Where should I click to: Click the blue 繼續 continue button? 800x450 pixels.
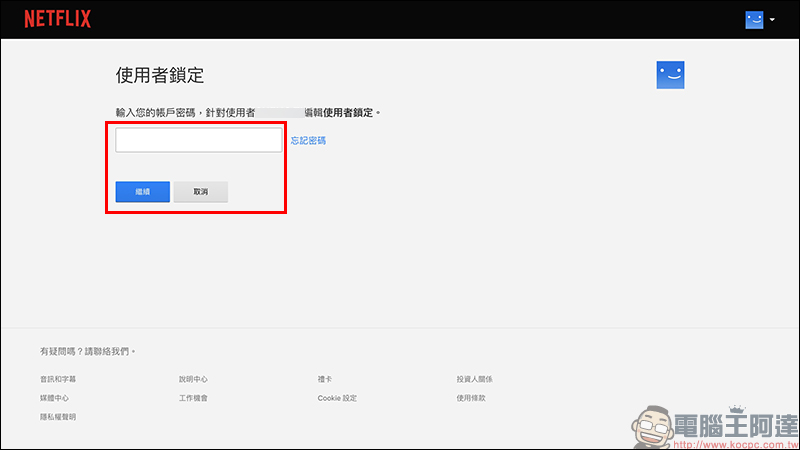pos(143,192)
